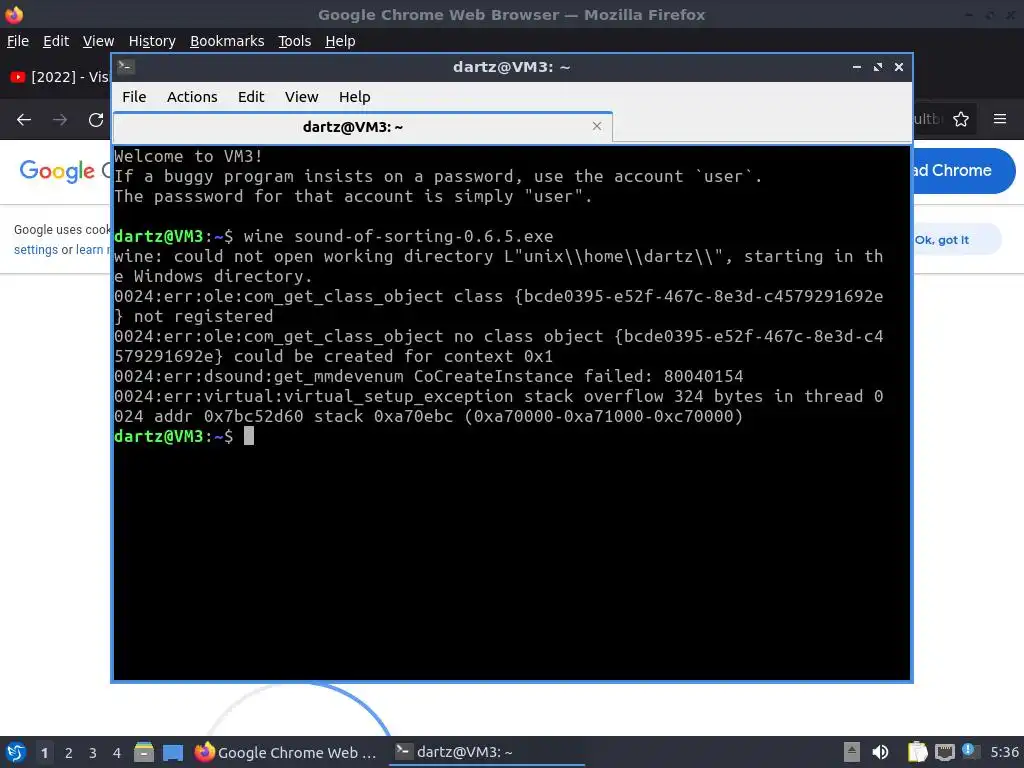Open the terminal File menu

pos(134,97)
